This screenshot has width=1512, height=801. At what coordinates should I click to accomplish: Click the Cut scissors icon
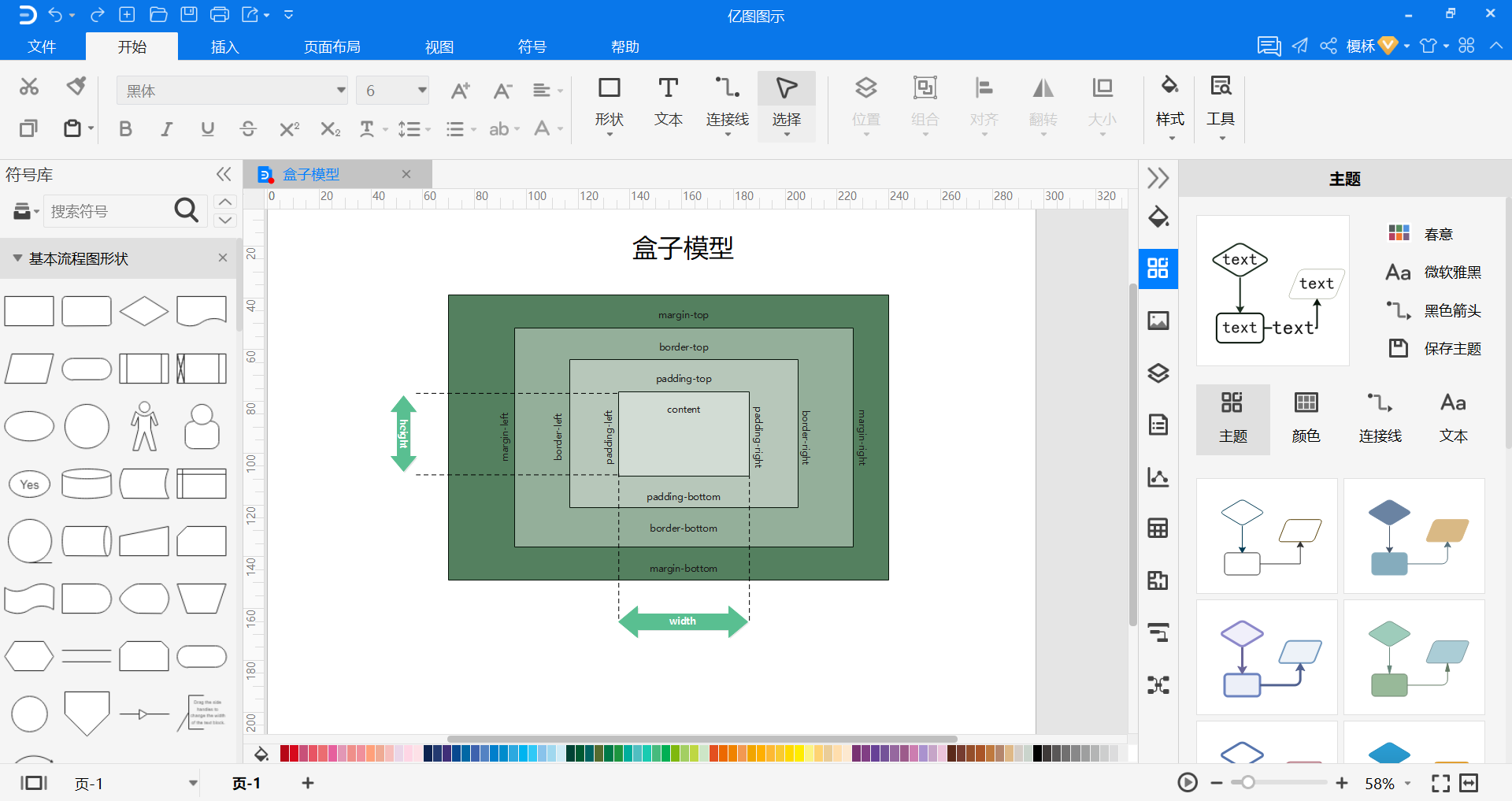click(x=29, y=87)
